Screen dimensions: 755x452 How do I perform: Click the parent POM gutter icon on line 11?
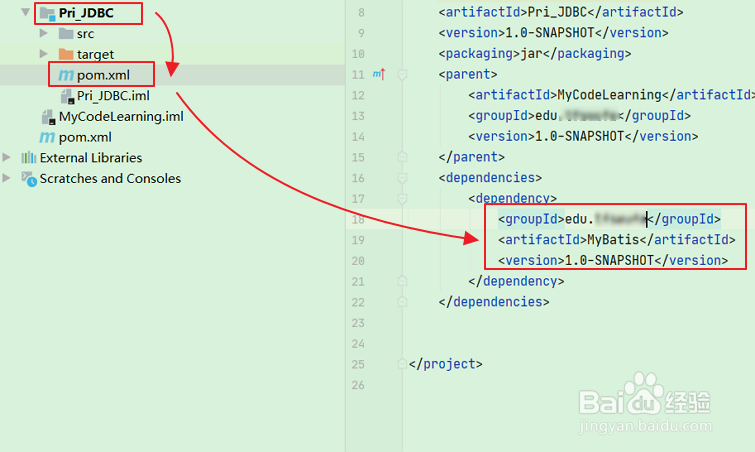379,74
